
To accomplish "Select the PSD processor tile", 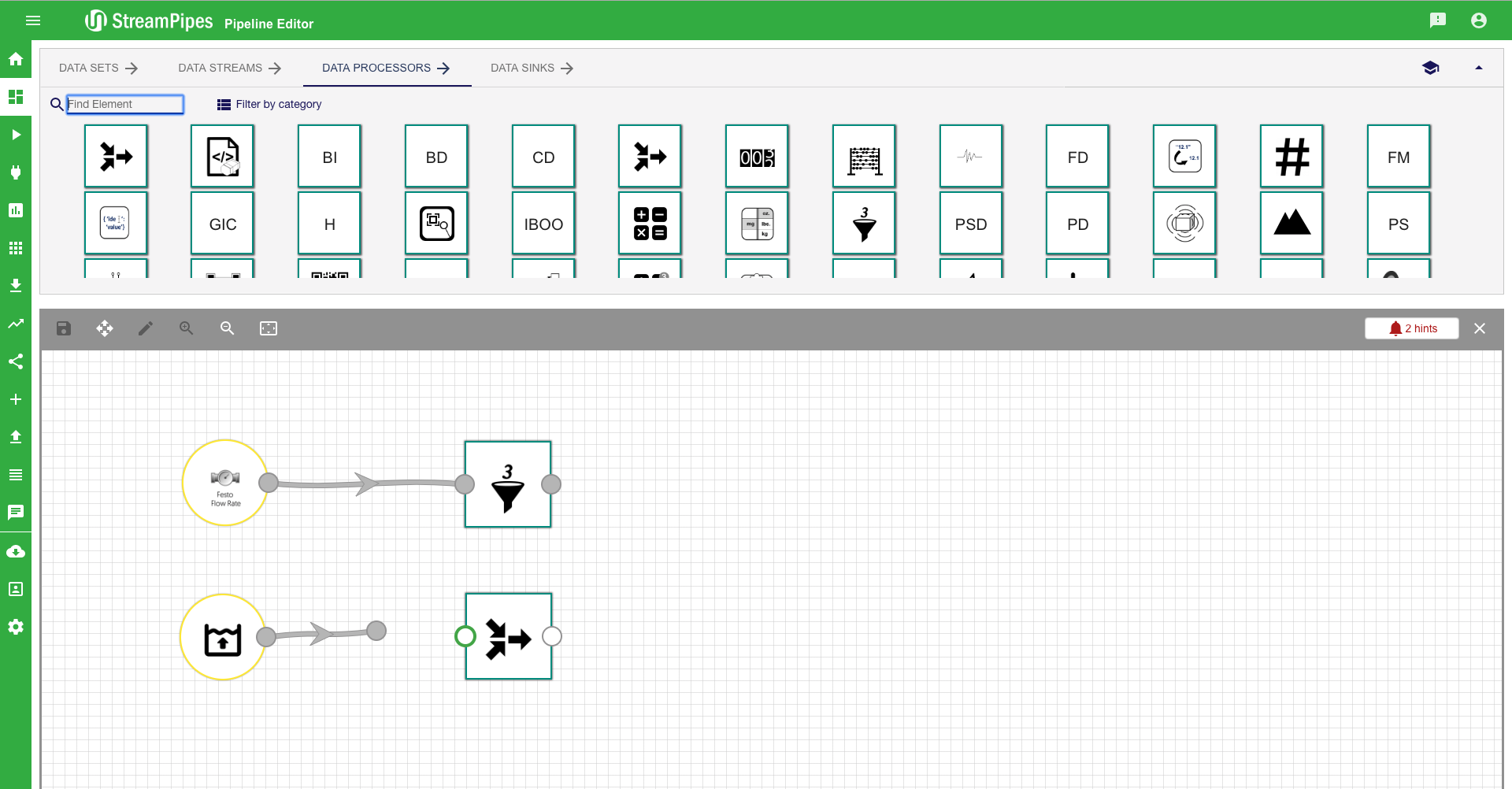I will click(x=970, y=224).
